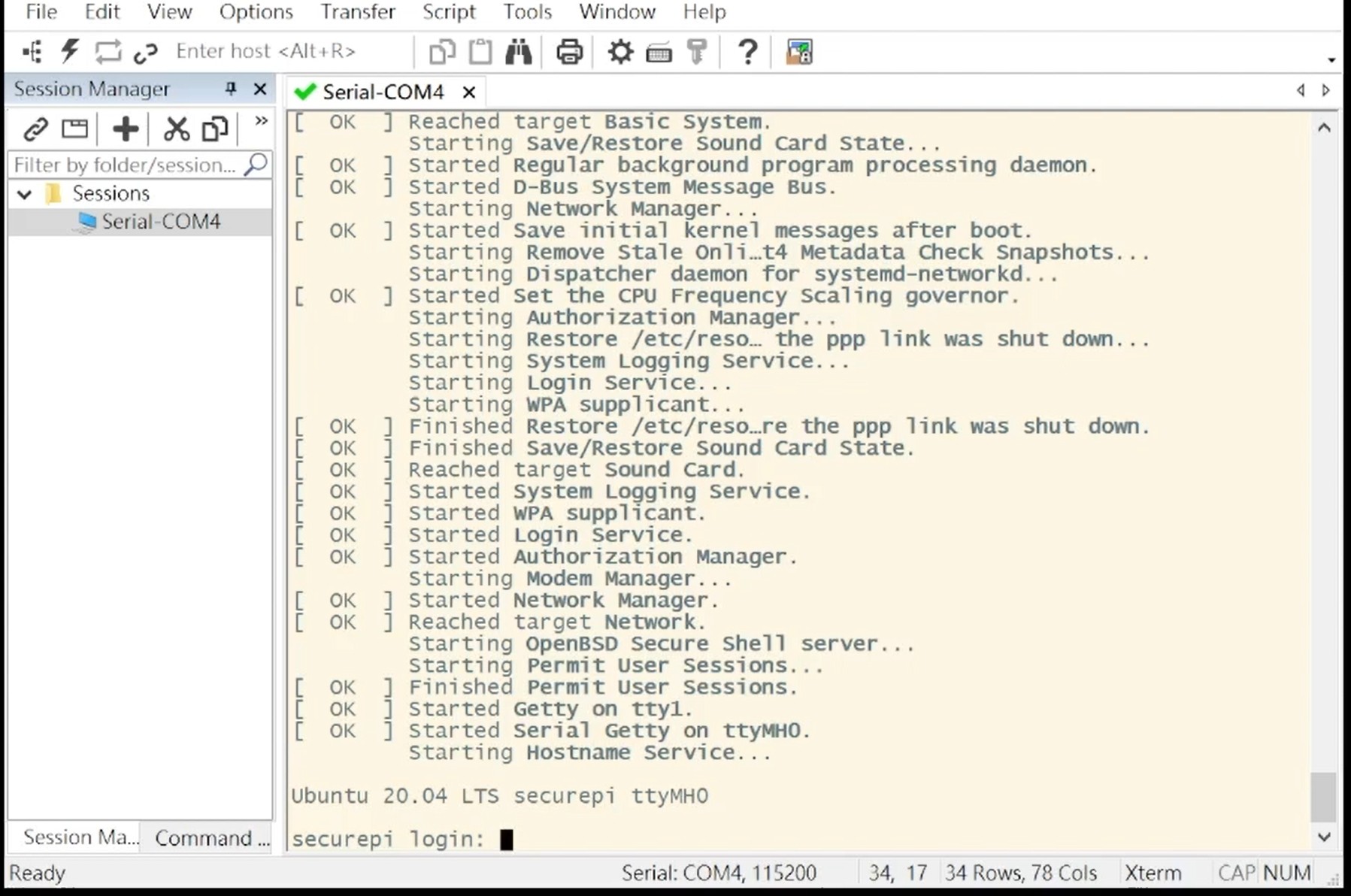Open Find with the binoculars icon
This screenshot has width=1351, height=896.
(519, 51)
